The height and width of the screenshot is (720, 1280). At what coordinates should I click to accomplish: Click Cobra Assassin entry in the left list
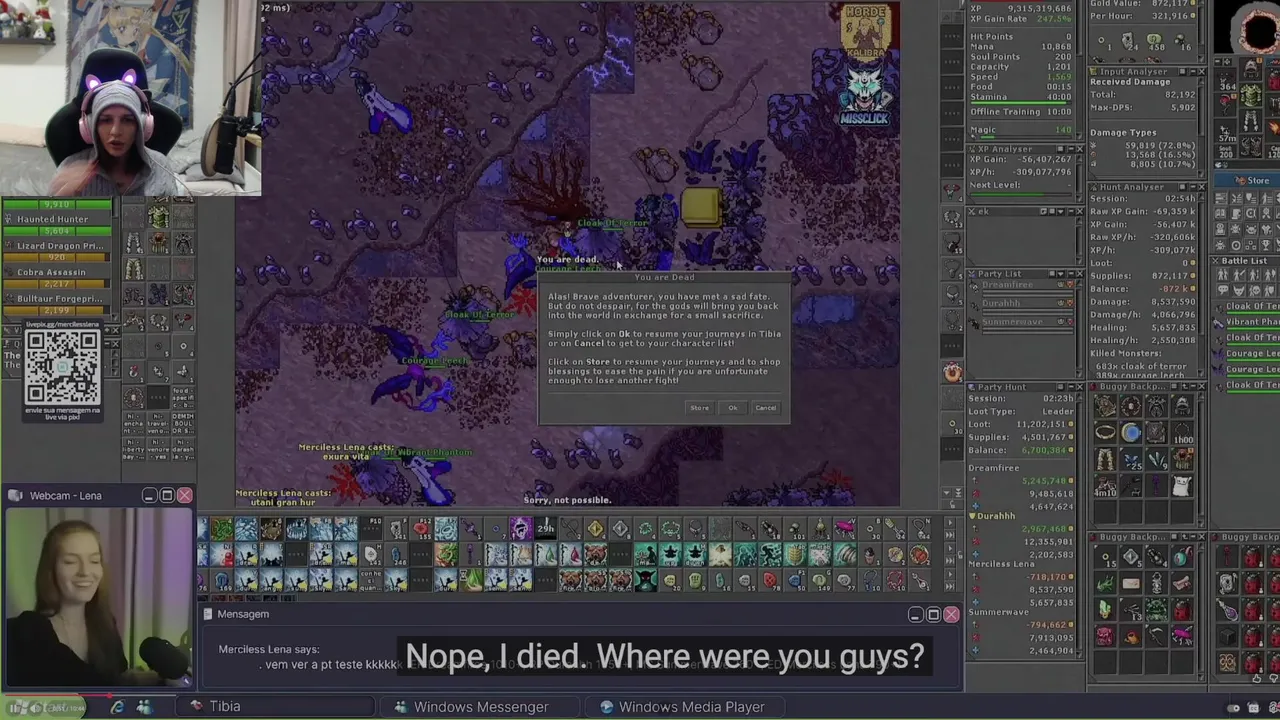click(51, 272)
